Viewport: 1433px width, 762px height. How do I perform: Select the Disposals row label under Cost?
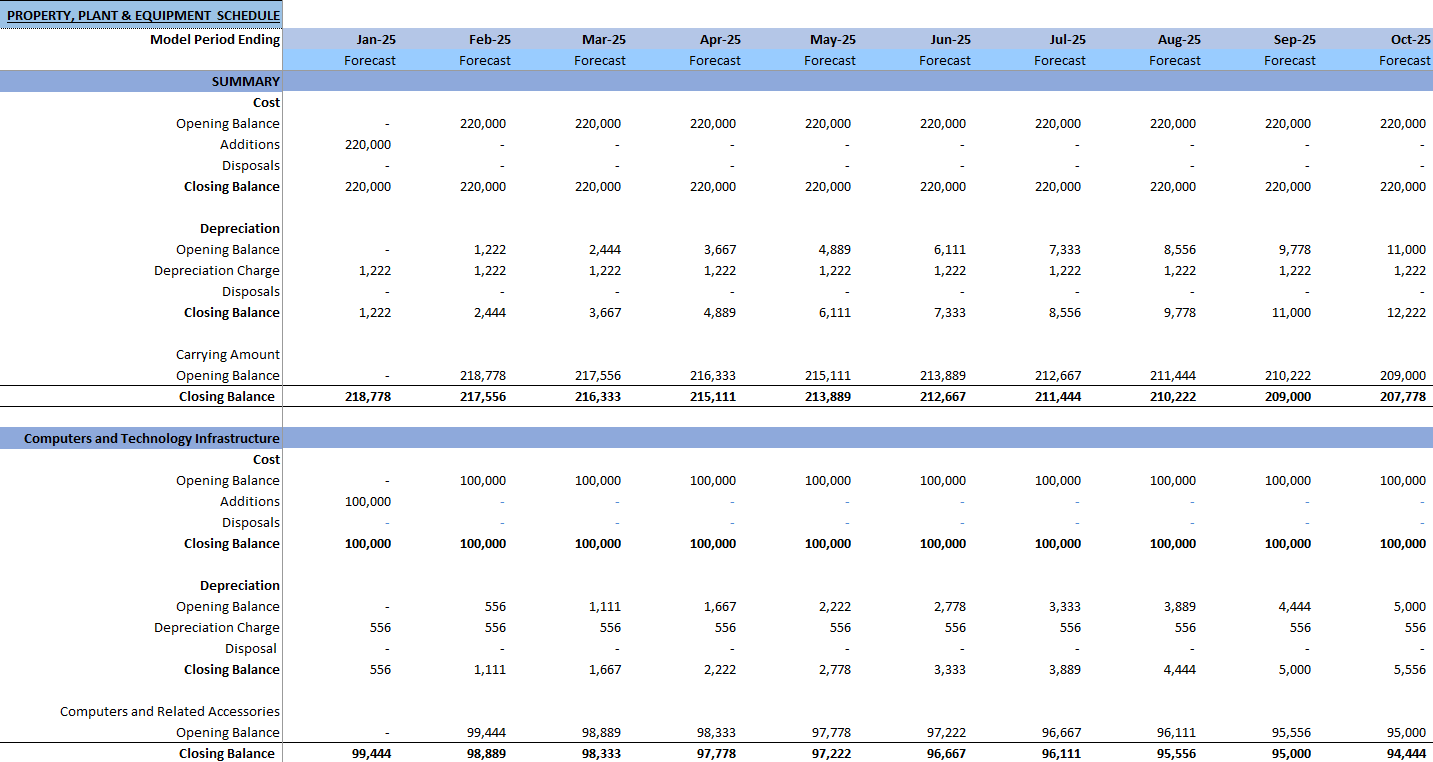[250, 165]
